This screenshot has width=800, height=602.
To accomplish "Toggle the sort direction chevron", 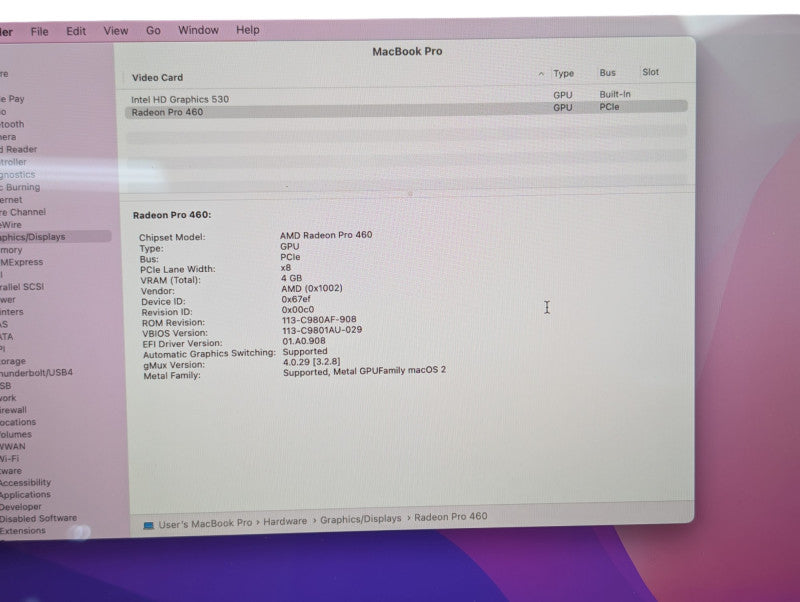I will pyautogui.click(x=541, y=74).
